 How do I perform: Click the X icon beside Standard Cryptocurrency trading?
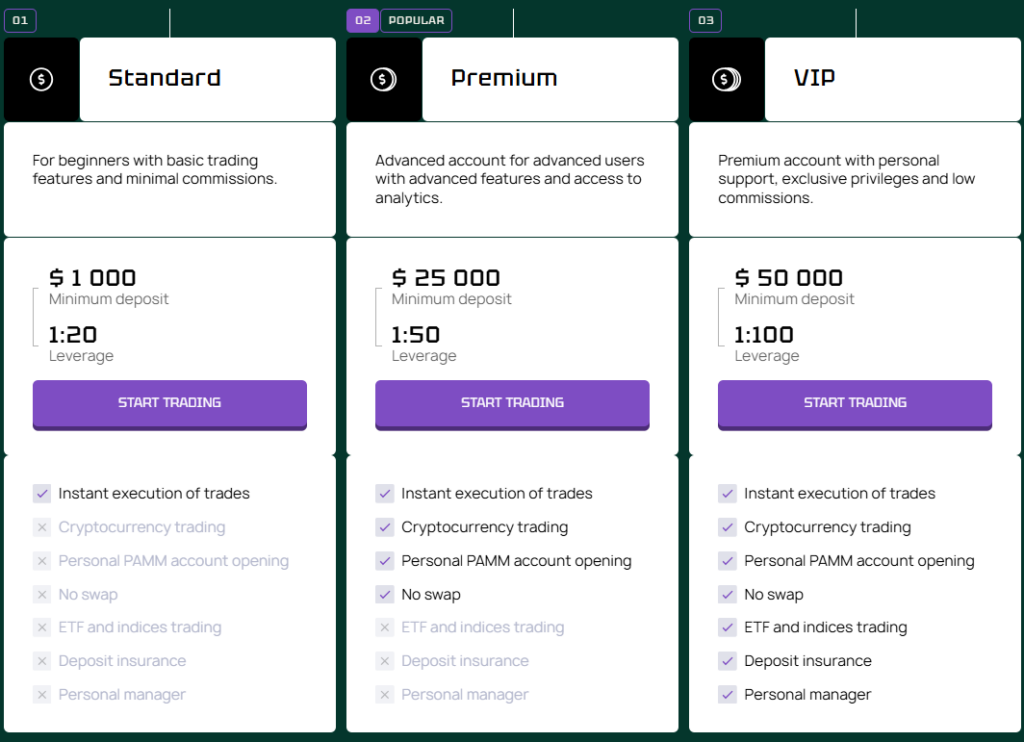pyautogui.click(x=42, y=528)
